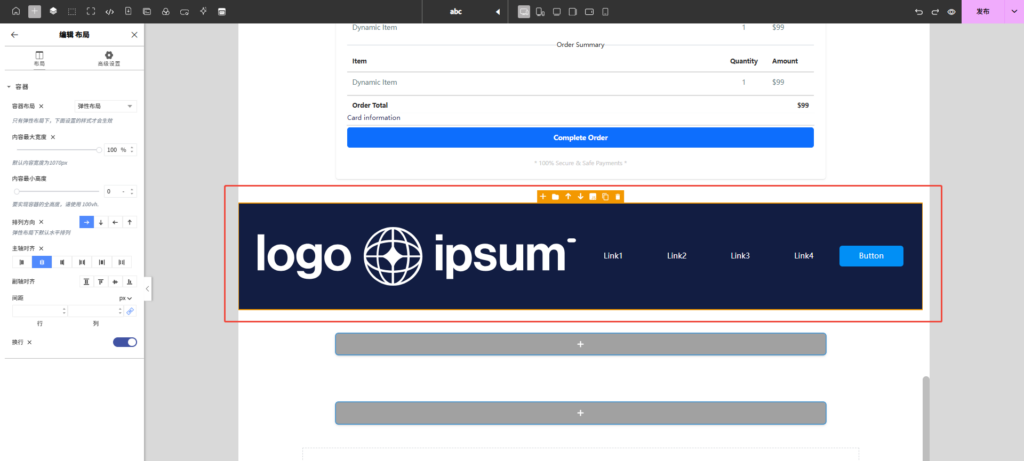The width and height of the screenshot is (1024, 461).
Task: Select the mobile phone device view icon
Action: click(605, 11)
